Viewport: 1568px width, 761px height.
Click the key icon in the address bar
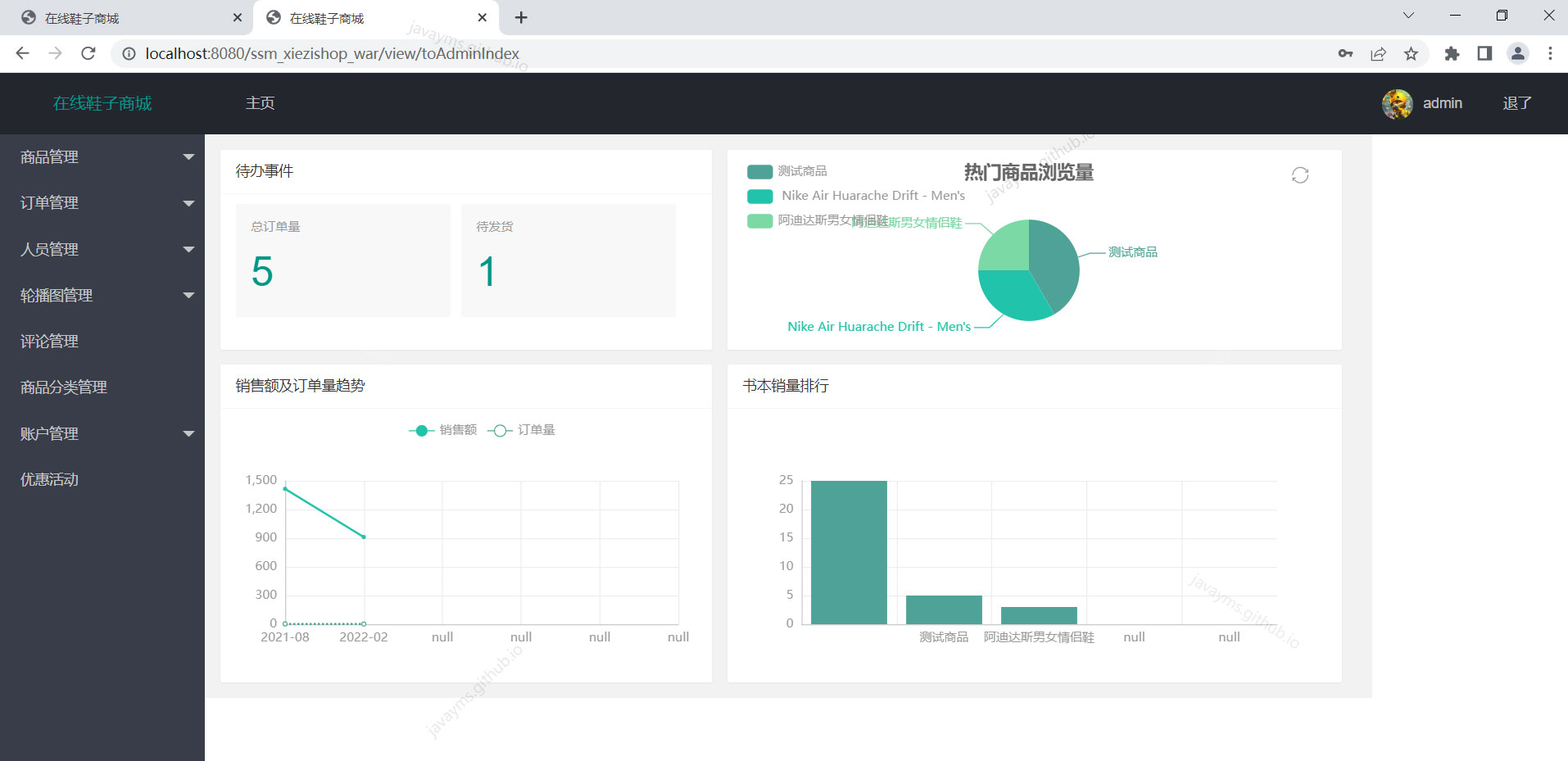tap(1346, 53)
